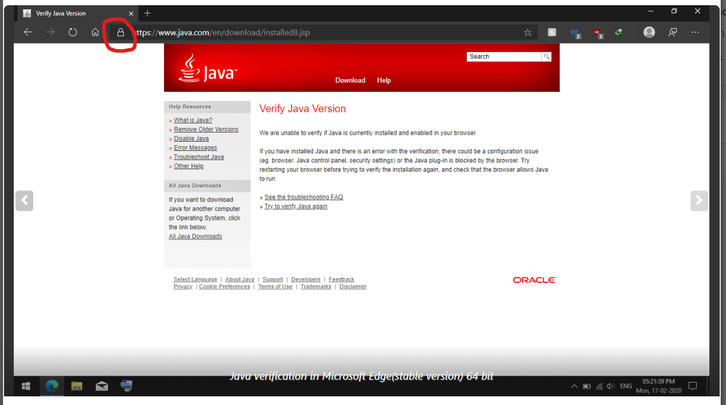Open Disclaimer footer link
Viewport: 726px width, 405px height.
tap(353, 287)
